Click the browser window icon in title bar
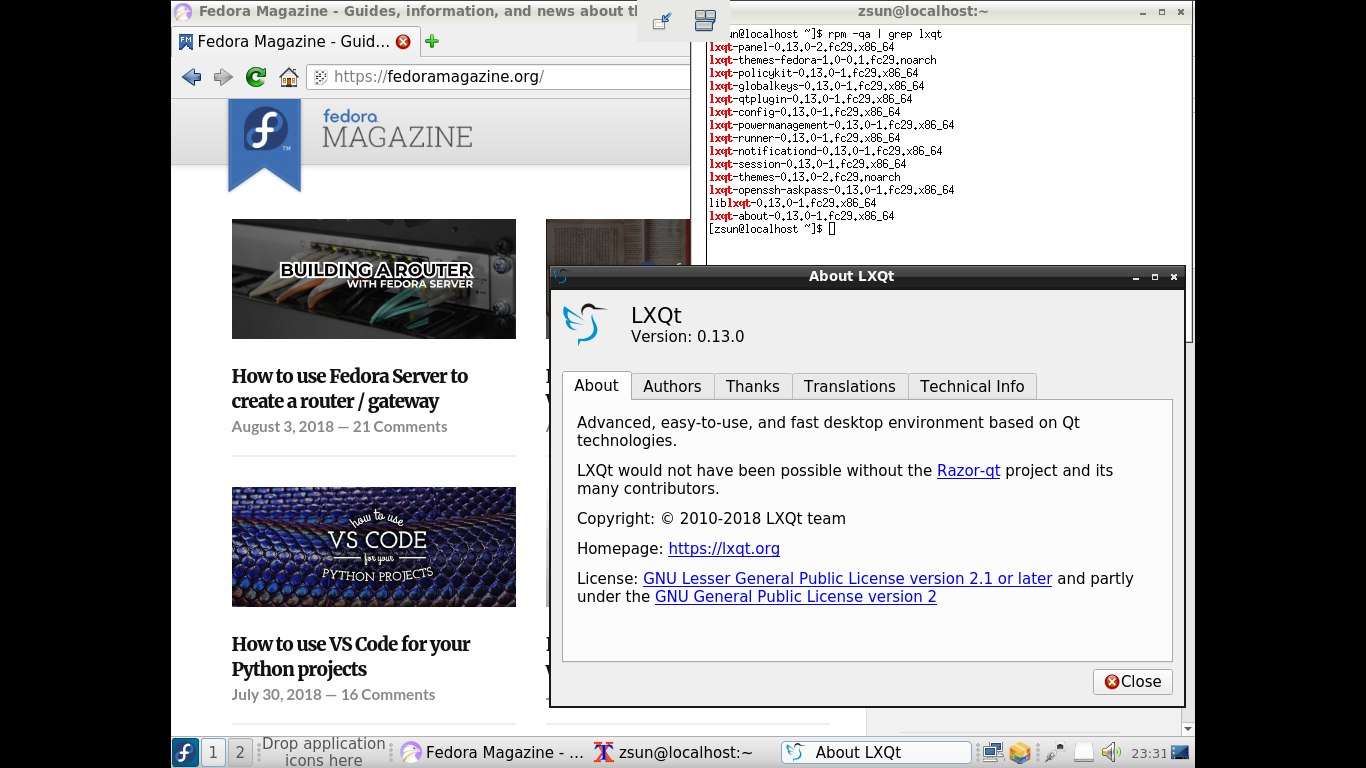This screenshot has height=768, width=1366. (183, 12)
